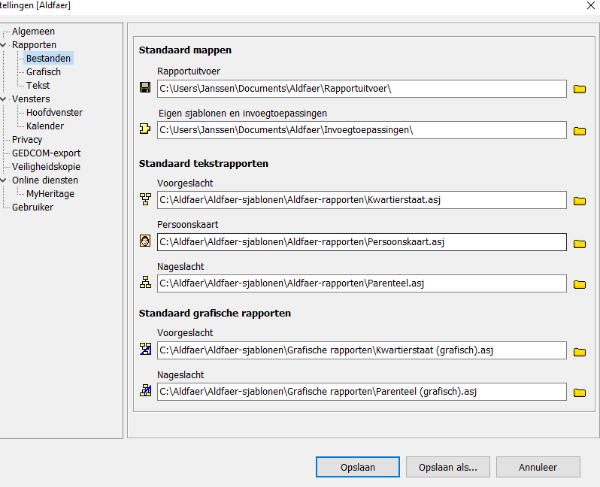Click the Opslaan als... button
600x487 pixels.
[x=448, y=466]
